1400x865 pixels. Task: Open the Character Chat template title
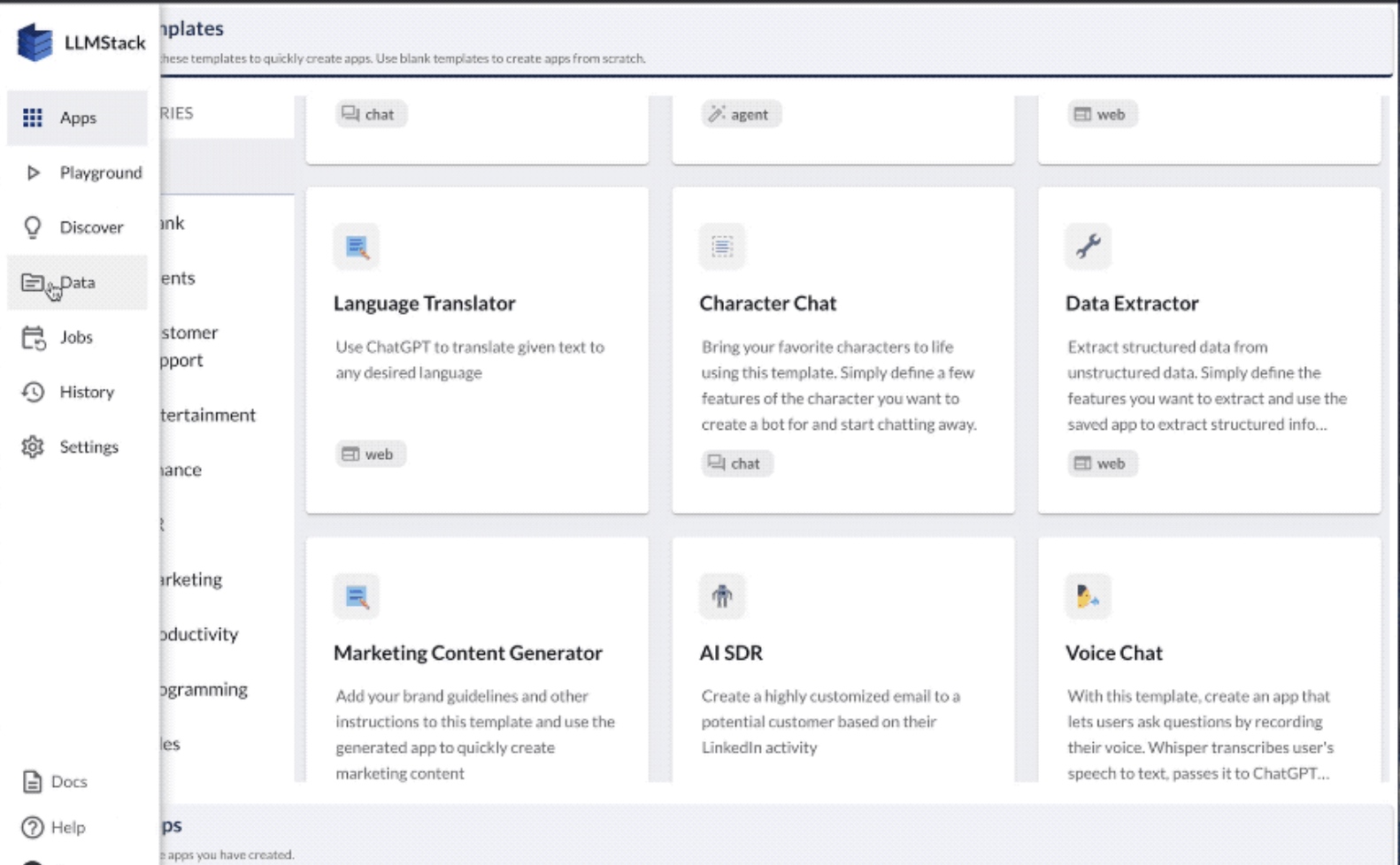768,303
